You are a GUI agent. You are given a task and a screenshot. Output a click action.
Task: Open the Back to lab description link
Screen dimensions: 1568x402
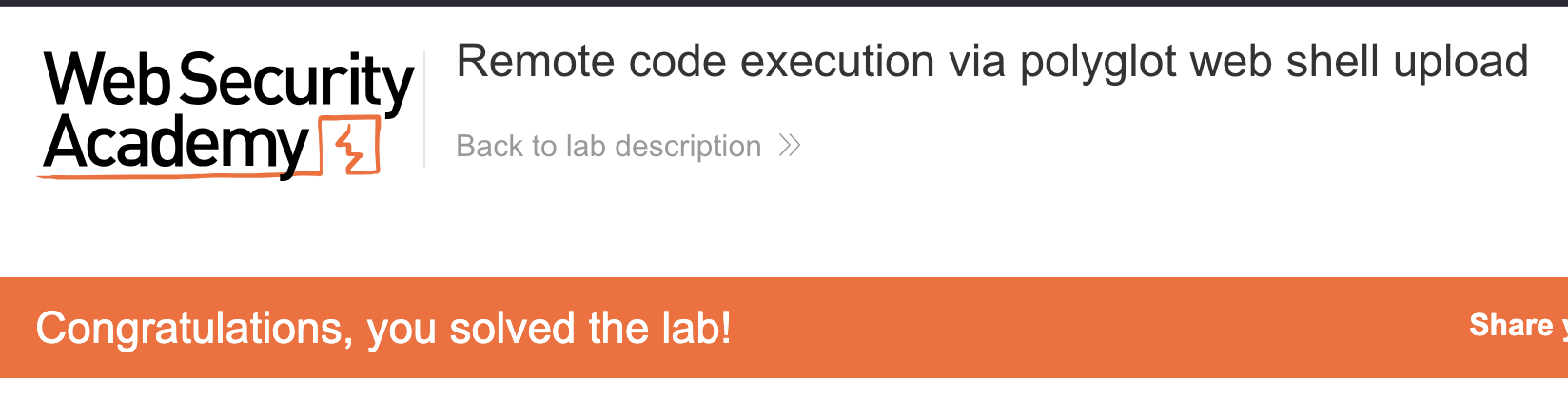coord(609,146)
